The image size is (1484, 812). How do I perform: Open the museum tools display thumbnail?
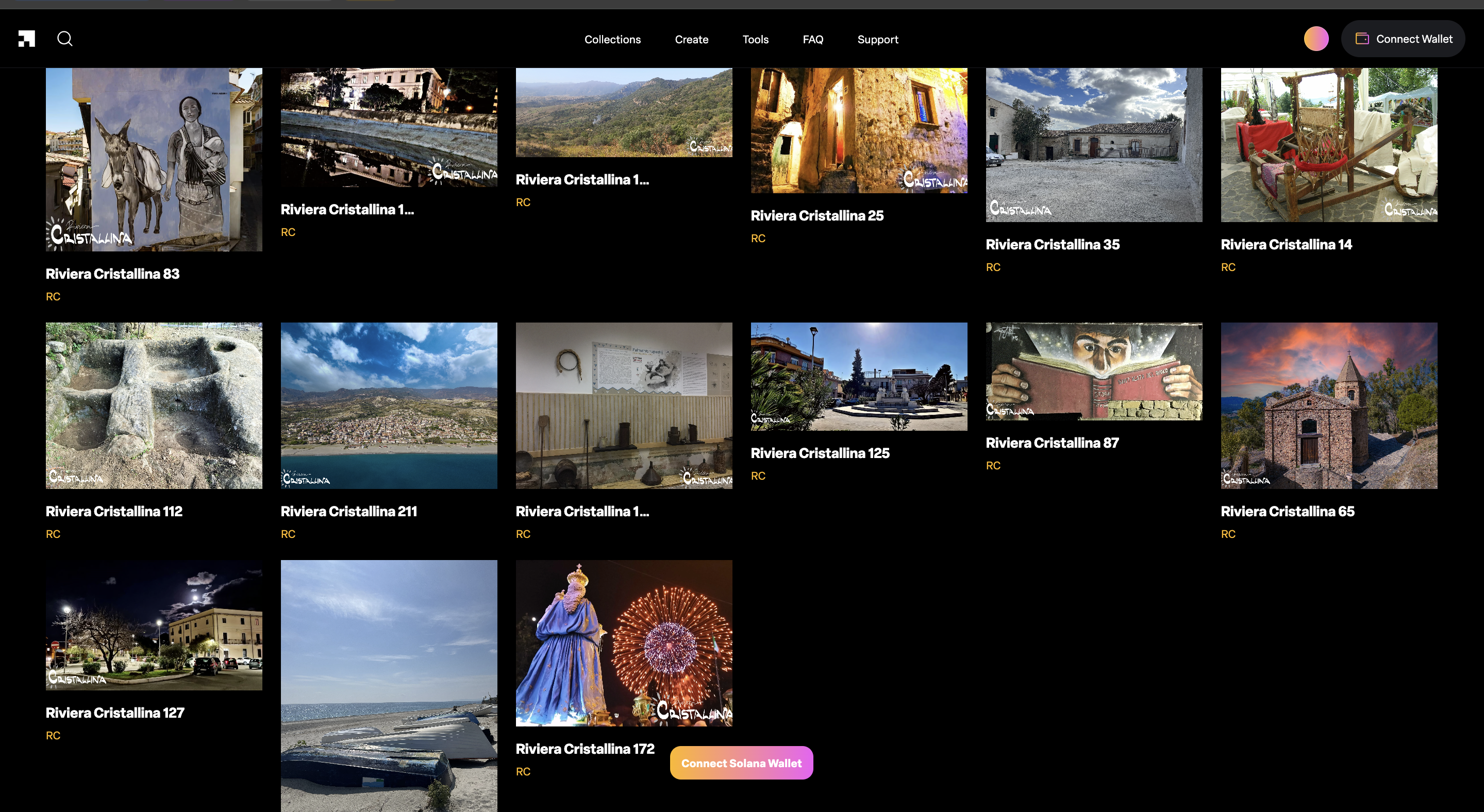pos(624,405)
